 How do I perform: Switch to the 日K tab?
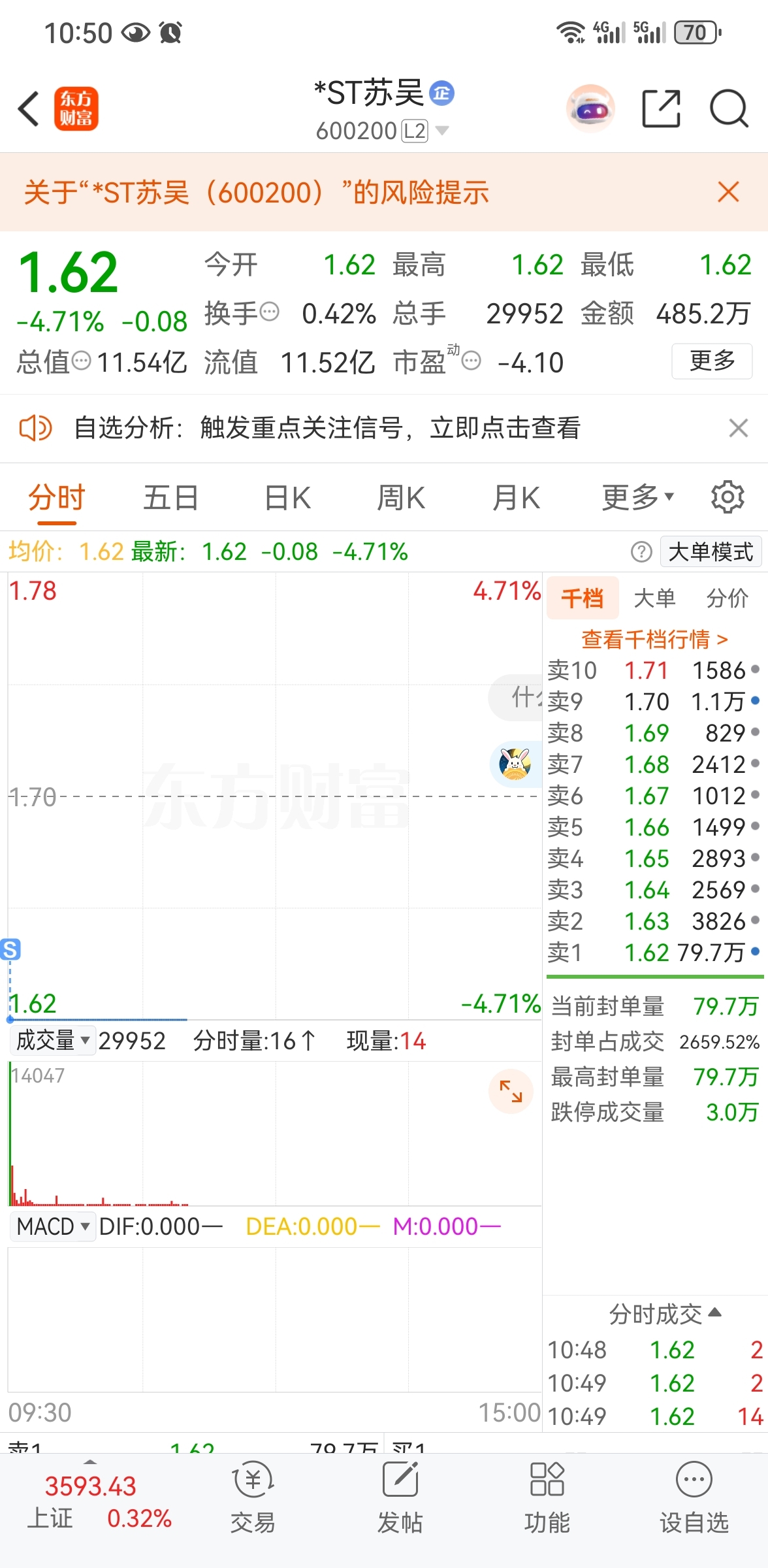tap(287, 498)
